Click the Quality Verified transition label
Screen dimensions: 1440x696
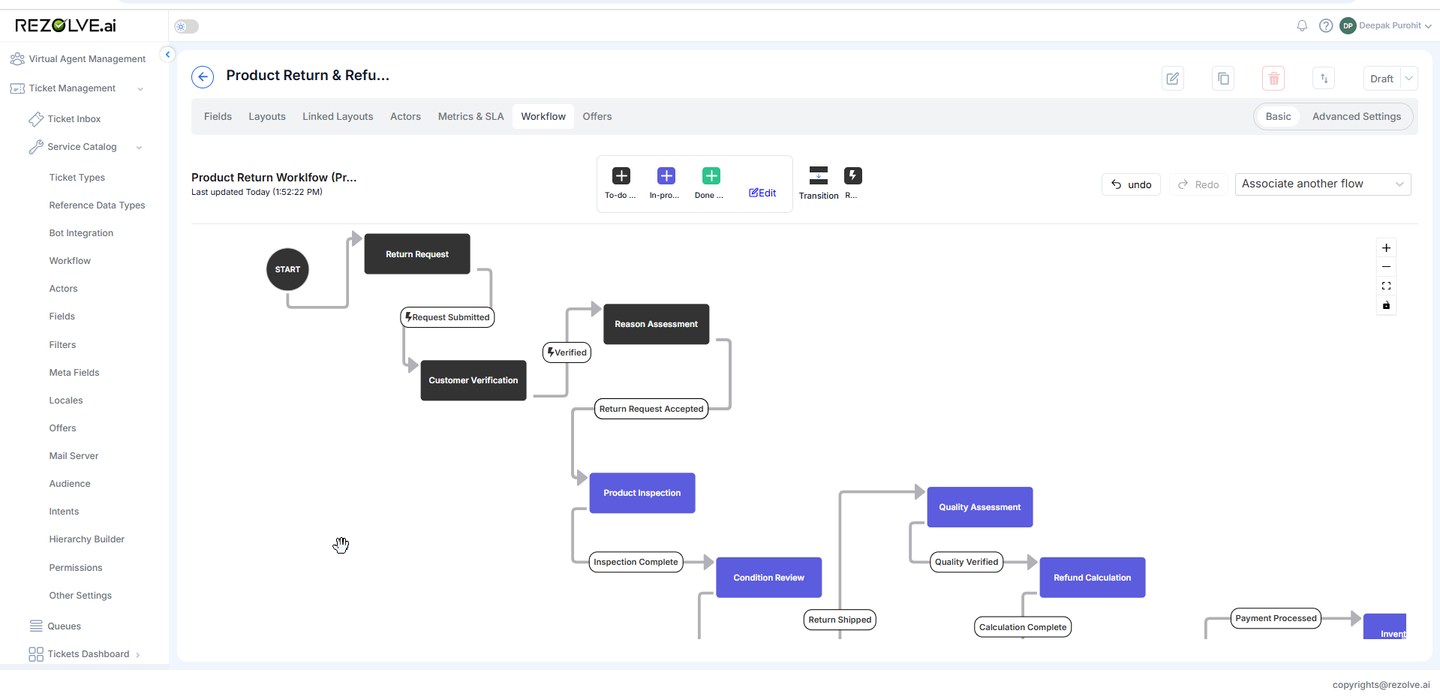pos(966,562)
